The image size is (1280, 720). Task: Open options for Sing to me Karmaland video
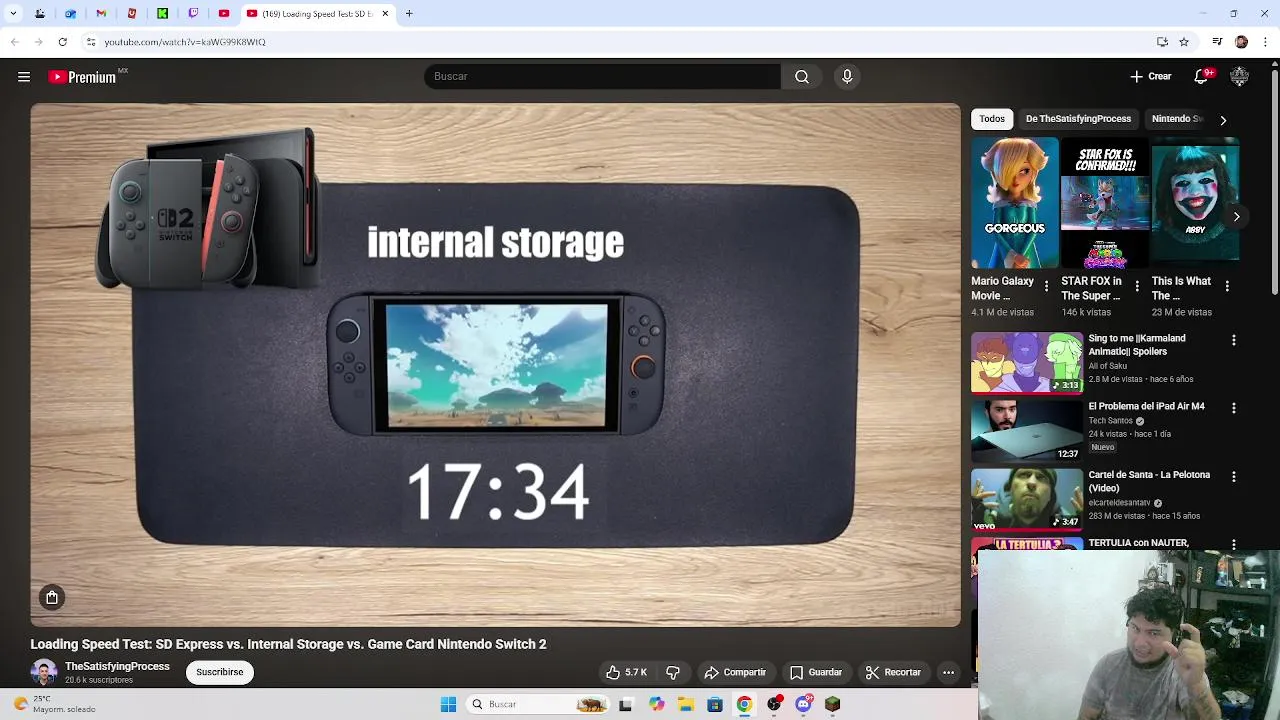tap(1233, 340)
